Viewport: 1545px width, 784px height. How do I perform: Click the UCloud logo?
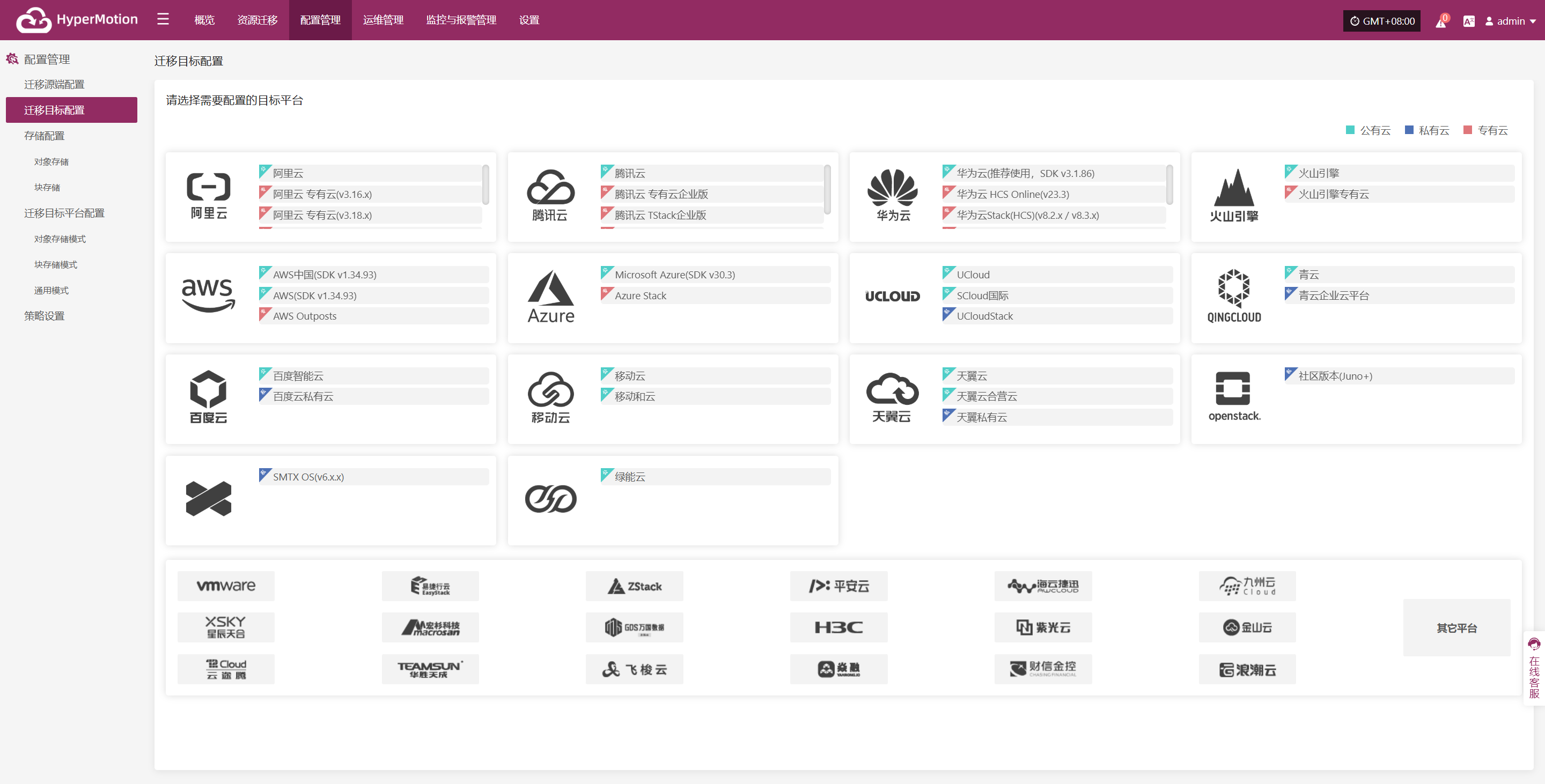(893, 297)
